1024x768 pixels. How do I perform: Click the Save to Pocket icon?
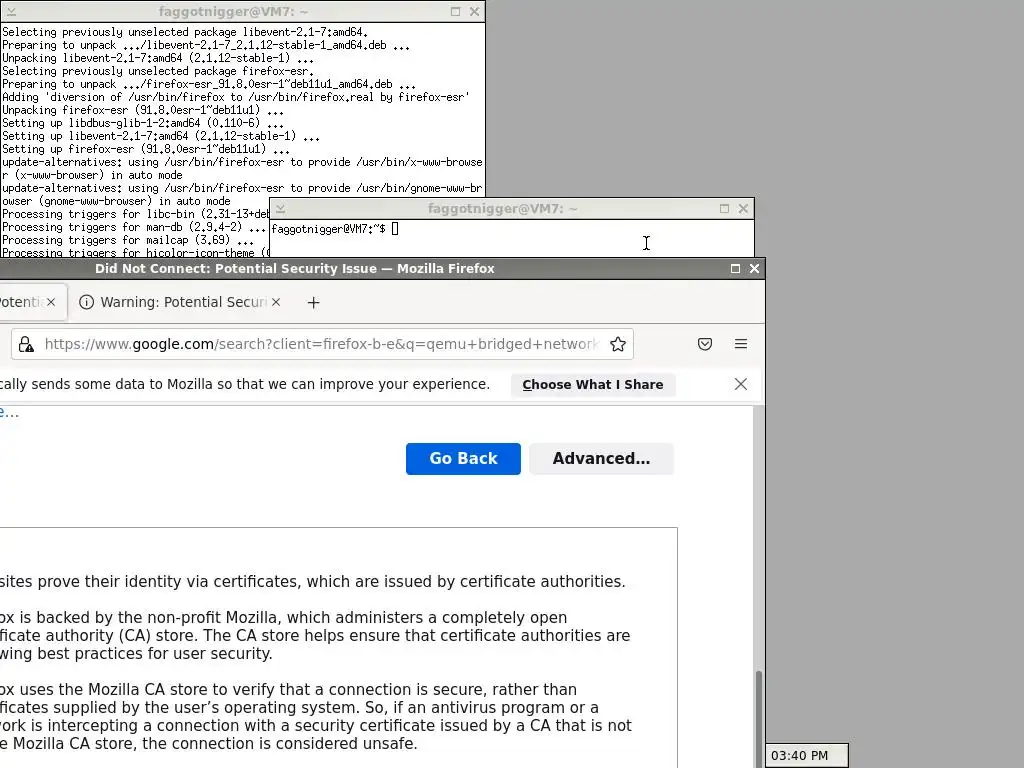(705, 344)
